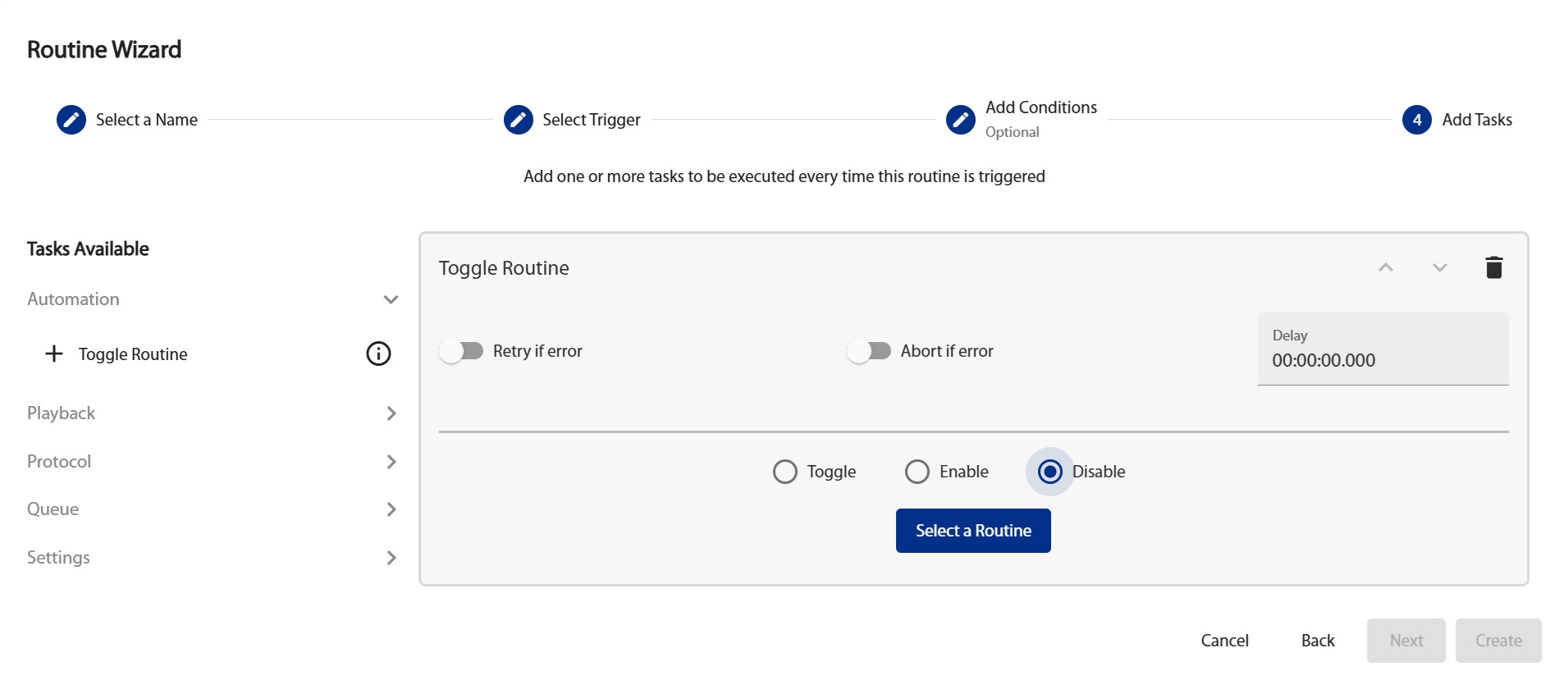Choose the Enable radio option
This screenshot has width=1568, height=680.
point(917,472)
